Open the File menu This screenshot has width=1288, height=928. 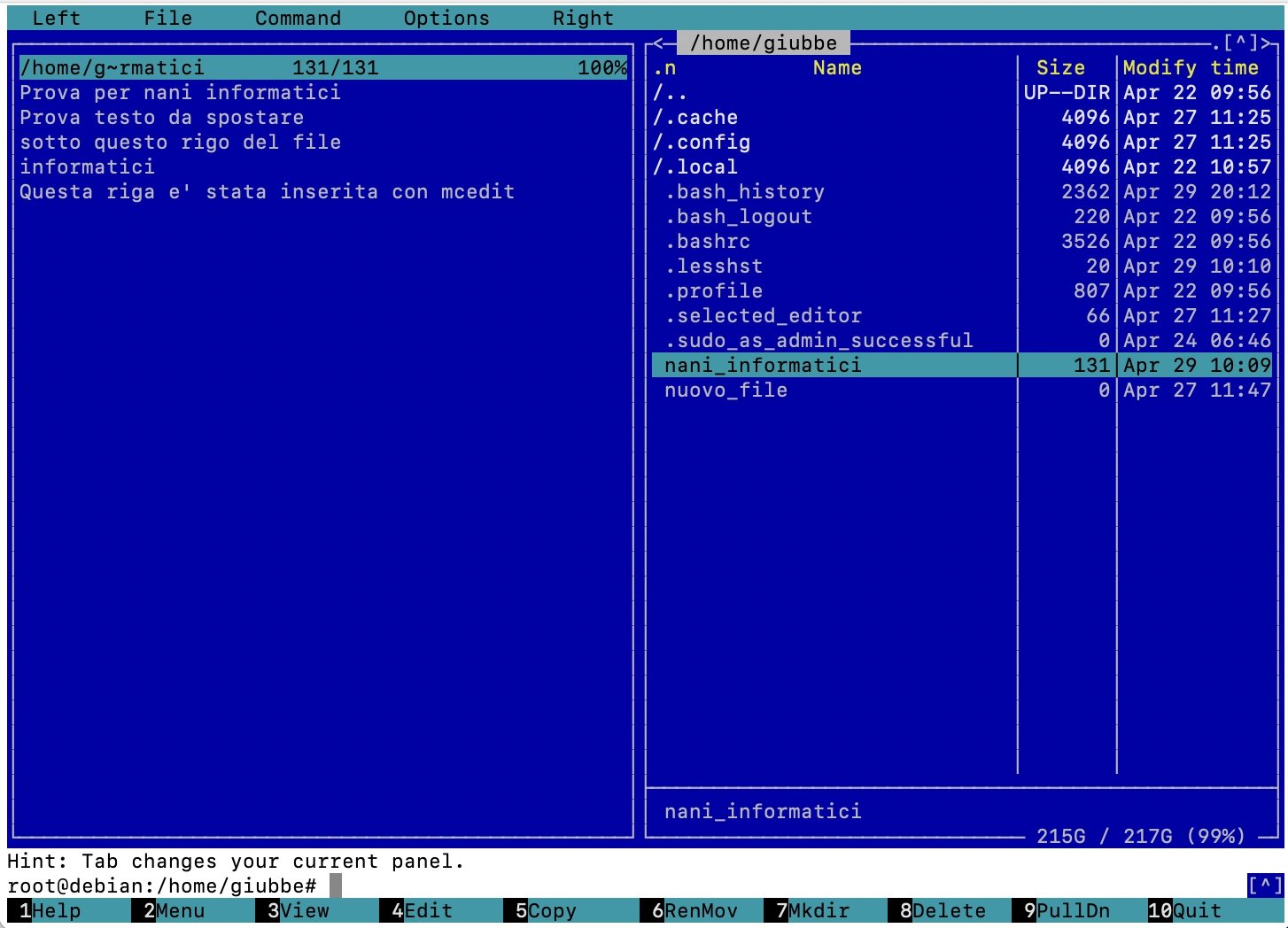[x=168, y=18]
